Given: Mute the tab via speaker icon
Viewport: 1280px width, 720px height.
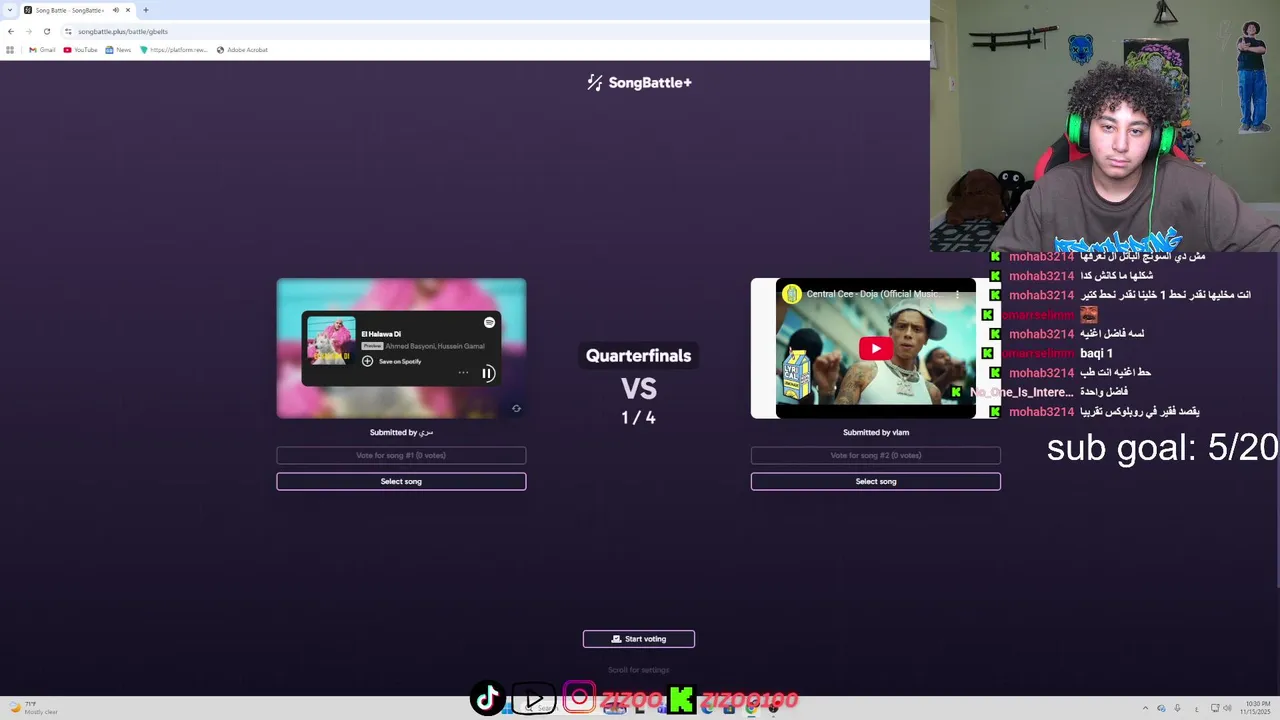Looking at the screenshot, I should (115, 10).
